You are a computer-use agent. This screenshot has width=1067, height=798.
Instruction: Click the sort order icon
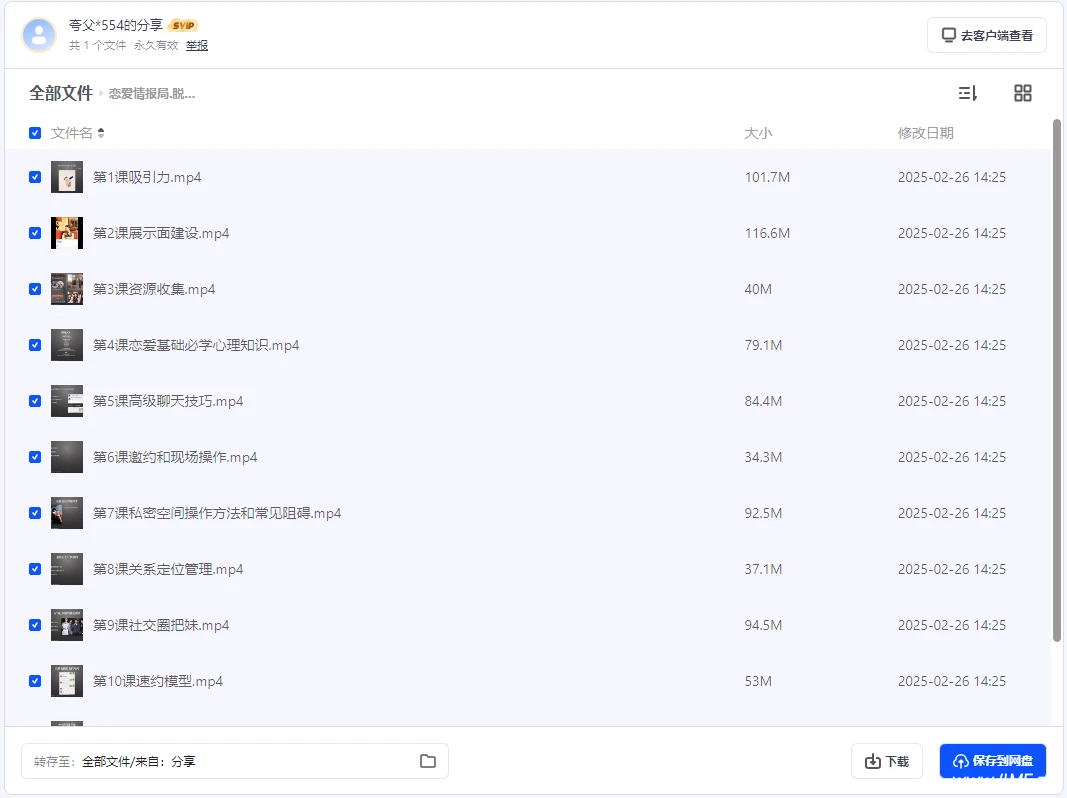[967, 93]
